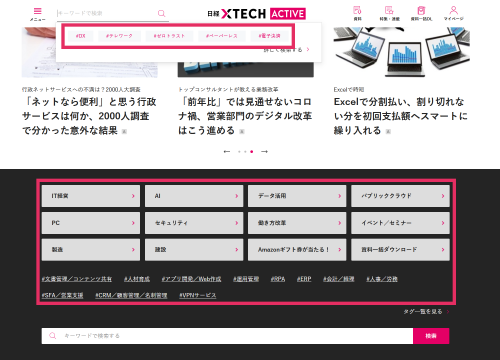Screen dimensions: 500x360
Task: Open the #ERP tag link
Action: tap(304, 279)
